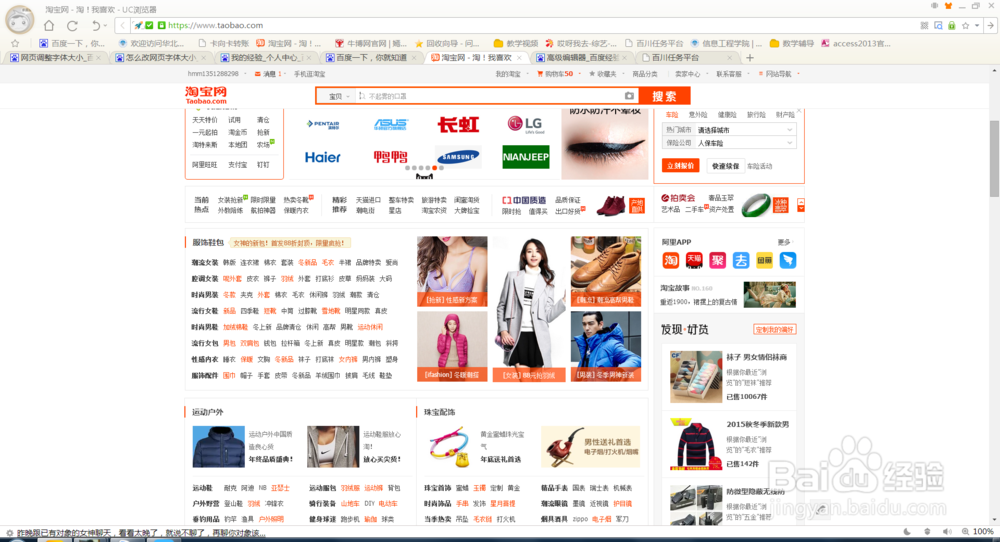Open the yellow 旺旺 app icon
The height and width of the screenshot is (542, 1000).
[x=764, y=260]
